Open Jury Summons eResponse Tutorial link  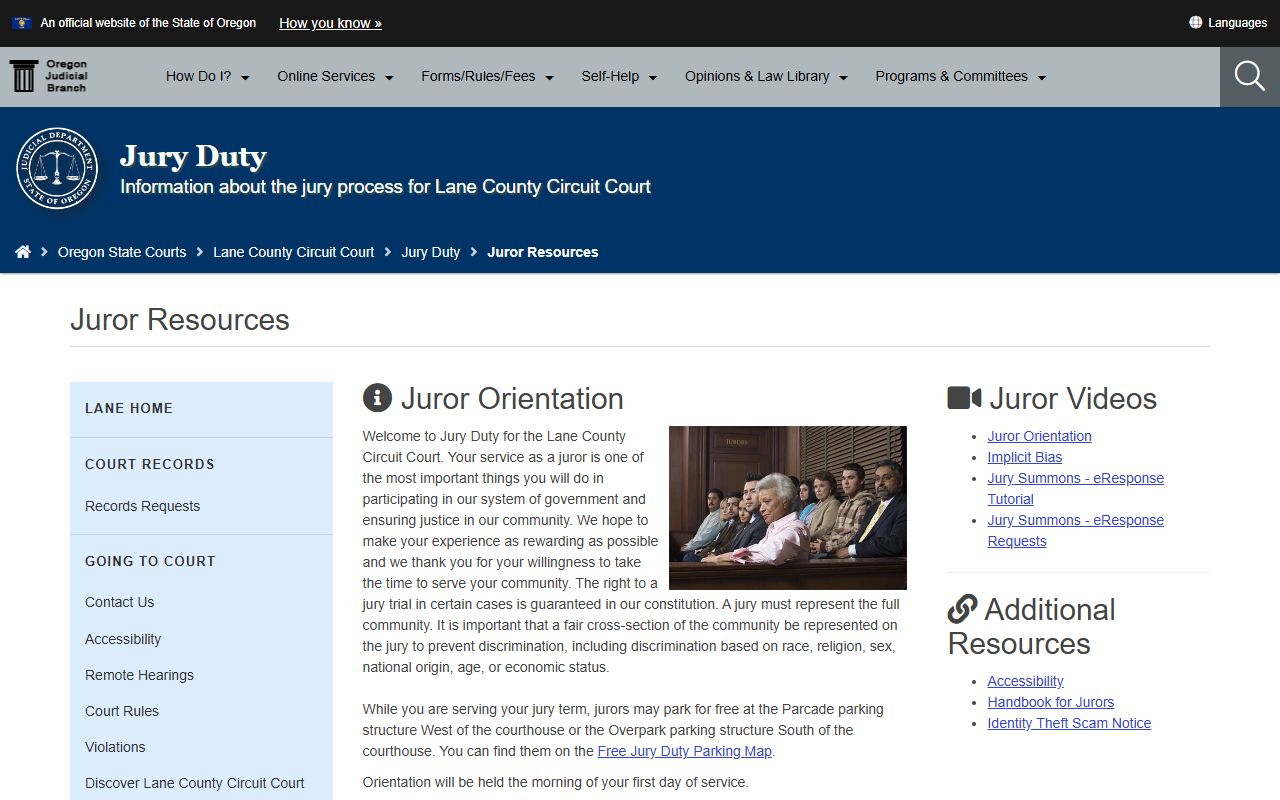point(1075,488)
